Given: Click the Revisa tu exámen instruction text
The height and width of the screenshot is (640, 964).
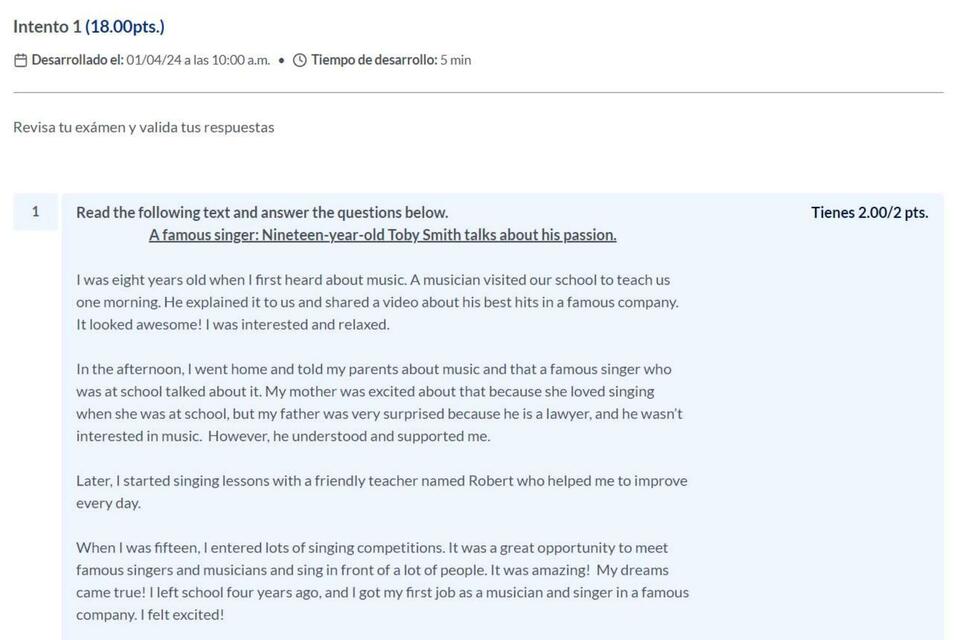Looking at the screenshot, I should pyautogui.click(x=144, y=127).
